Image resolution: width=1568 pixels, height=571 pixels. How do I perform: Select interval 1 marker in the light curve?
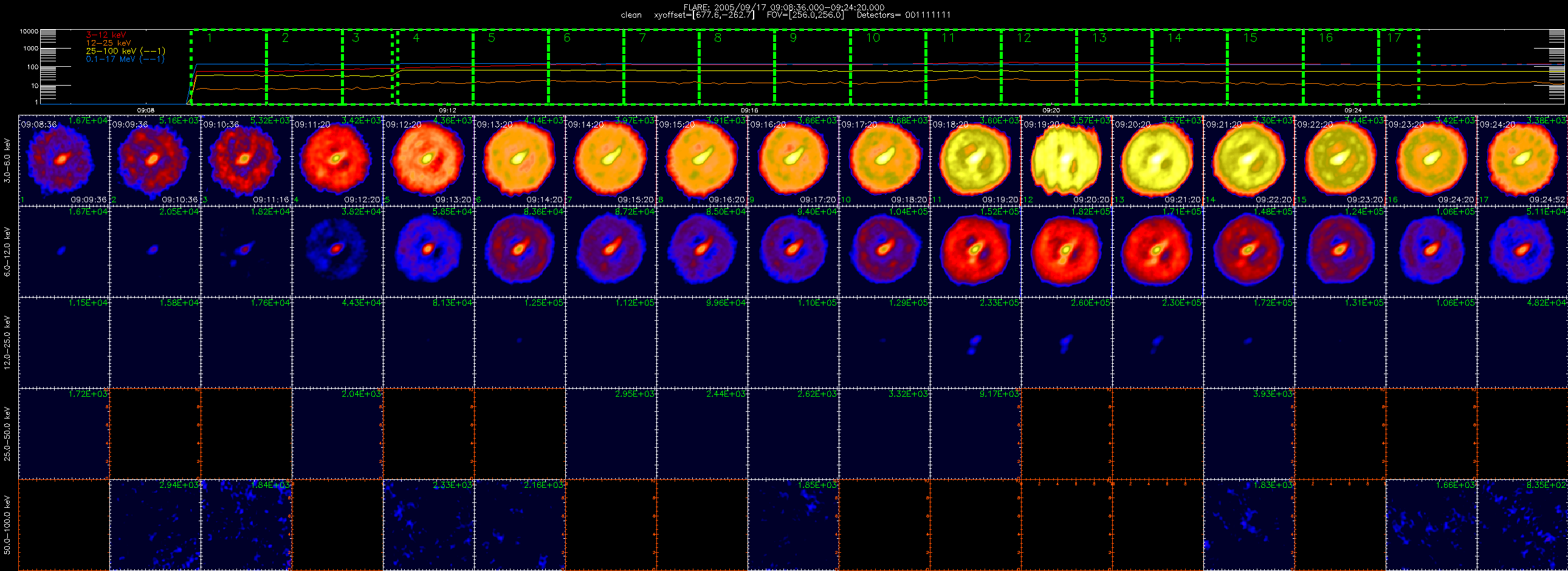click(x=210, y=38)
